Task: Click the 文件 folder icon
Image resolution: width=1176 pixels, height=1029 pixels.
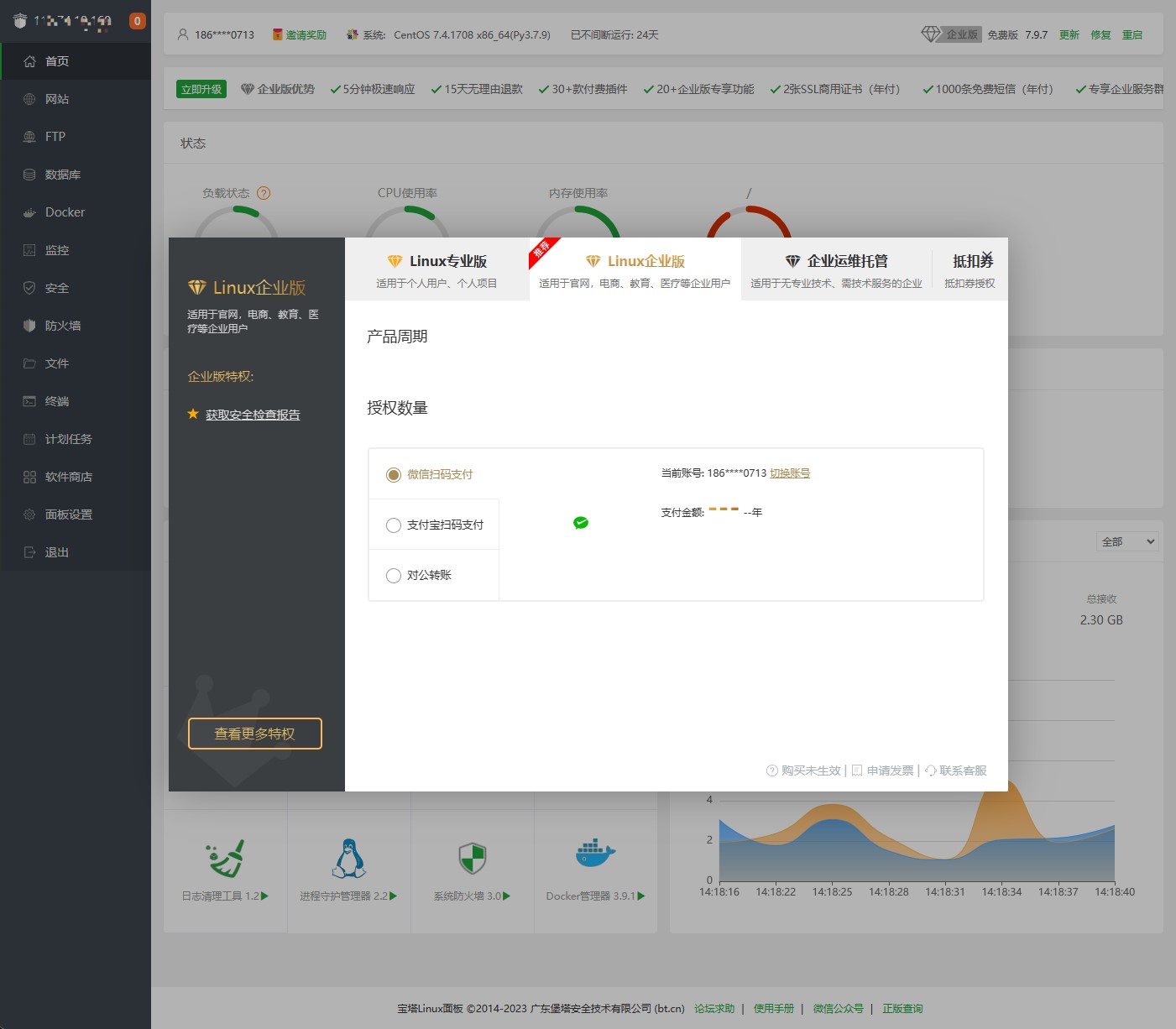Action: click(29, 363)
